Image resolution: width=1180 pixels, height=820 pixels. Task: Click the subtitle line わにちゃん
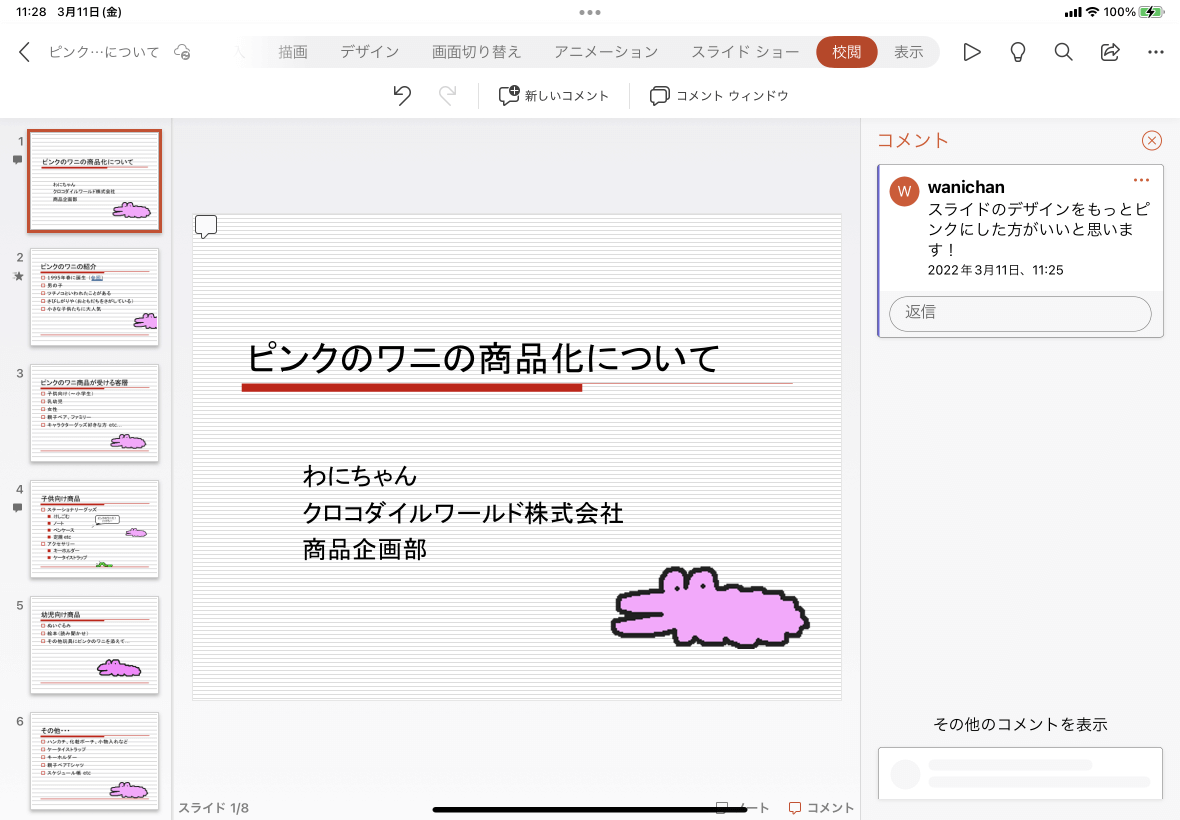click(360, 475)
